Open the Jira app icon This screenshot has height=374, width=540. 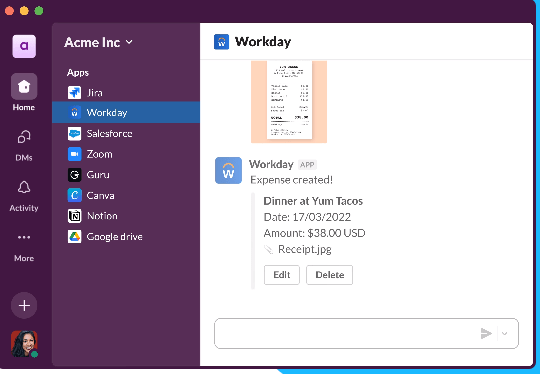74,93
